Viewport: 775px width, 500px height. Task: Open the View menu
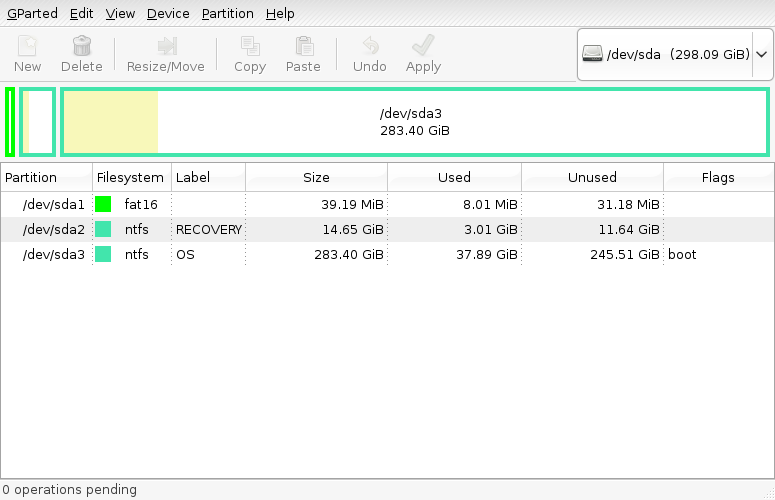(x=120, y=13)
